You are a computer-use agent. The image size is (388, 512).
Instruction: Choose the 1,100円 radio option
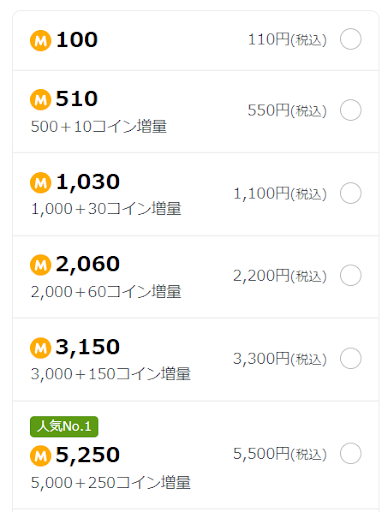[x=351, y=193]
